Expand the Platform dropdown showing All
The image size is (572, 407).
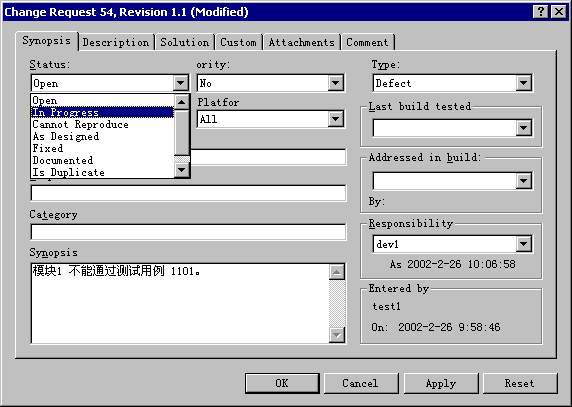tap(336, 119)
